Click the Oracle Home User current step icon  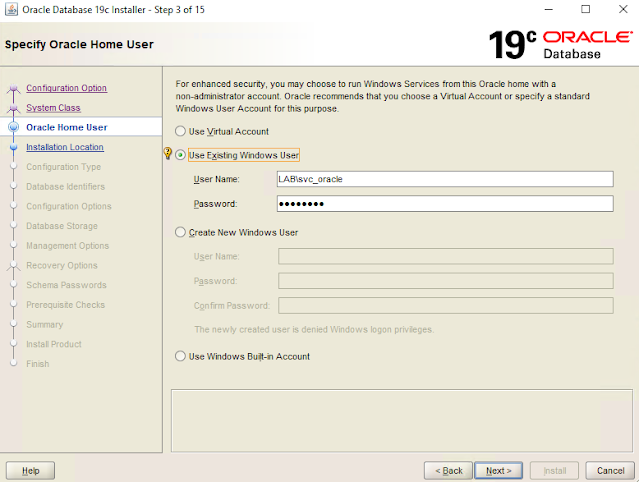(x=13, y=128)
